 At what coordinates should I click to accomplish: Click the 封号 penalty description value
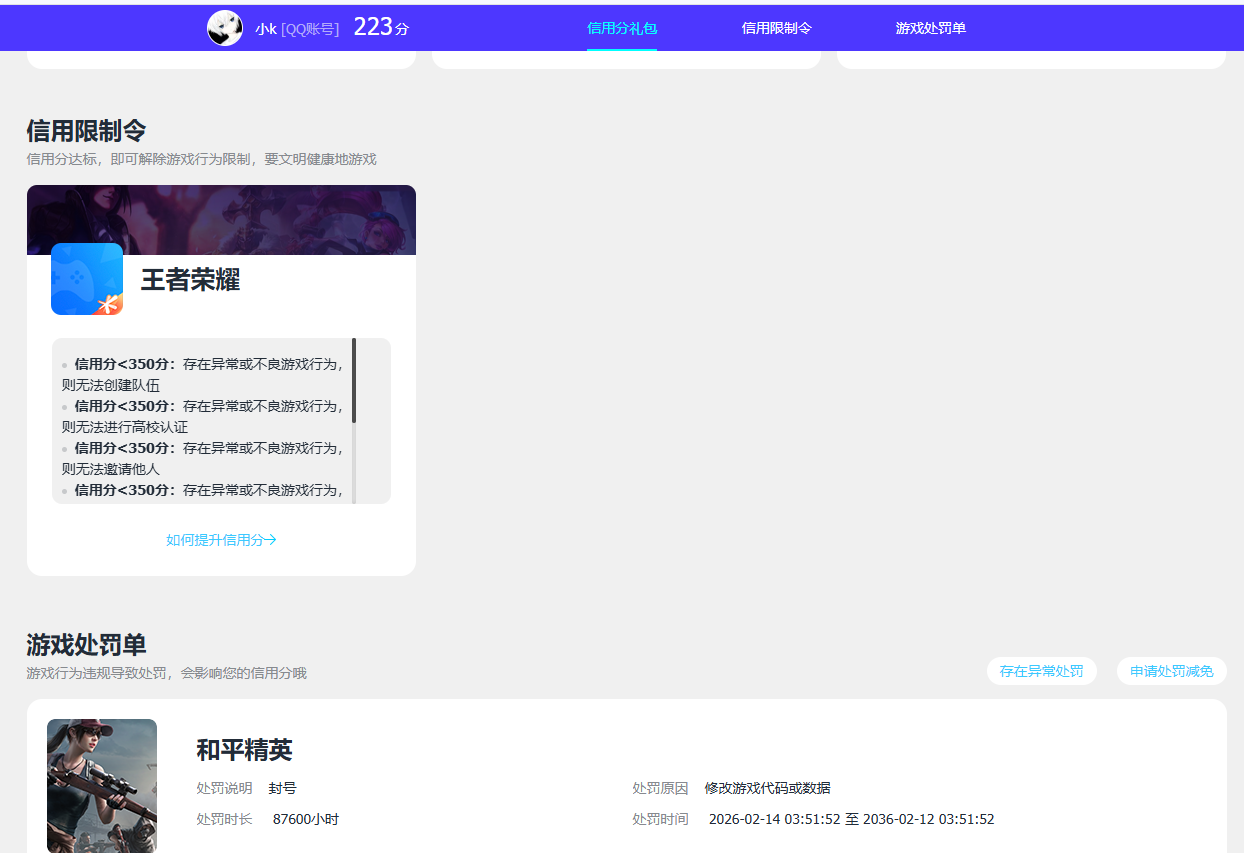pyautogui.click(x=283, y=788)
